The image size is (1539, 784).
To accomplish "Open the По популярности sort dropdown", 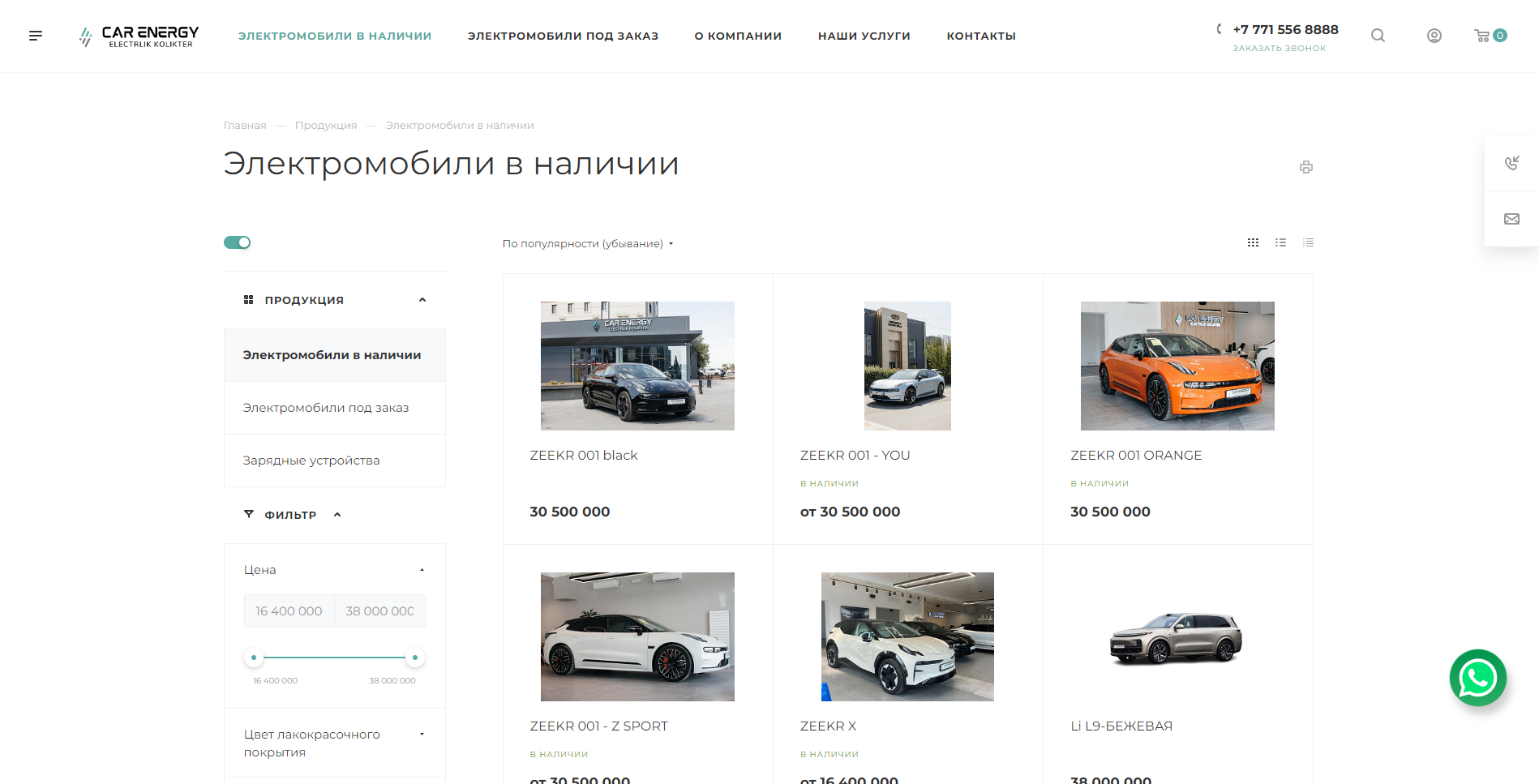I will [x=588, y=243].
